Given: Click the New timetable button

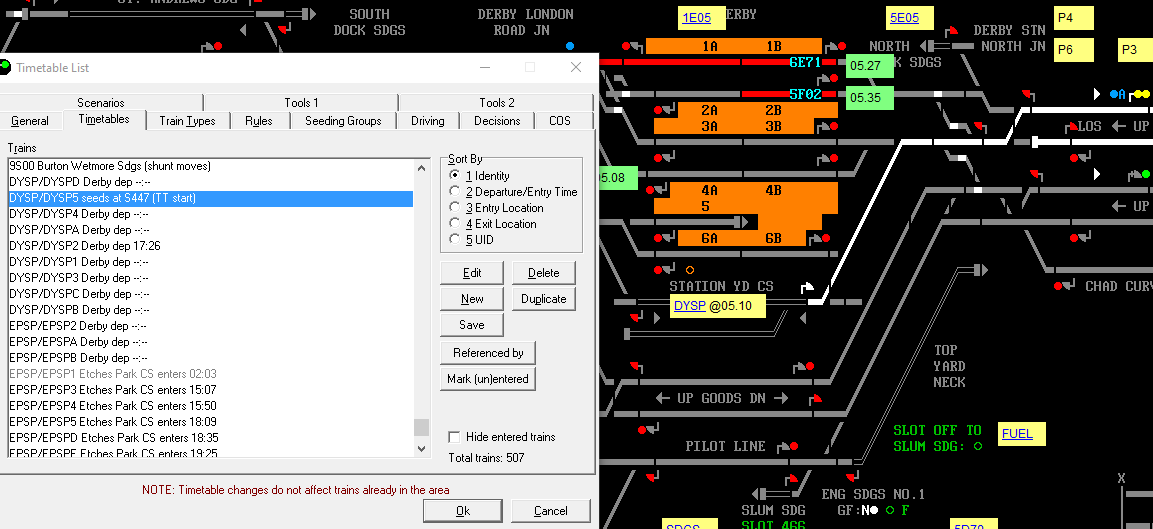Looking at the screenshot, I should pos(472,299).
